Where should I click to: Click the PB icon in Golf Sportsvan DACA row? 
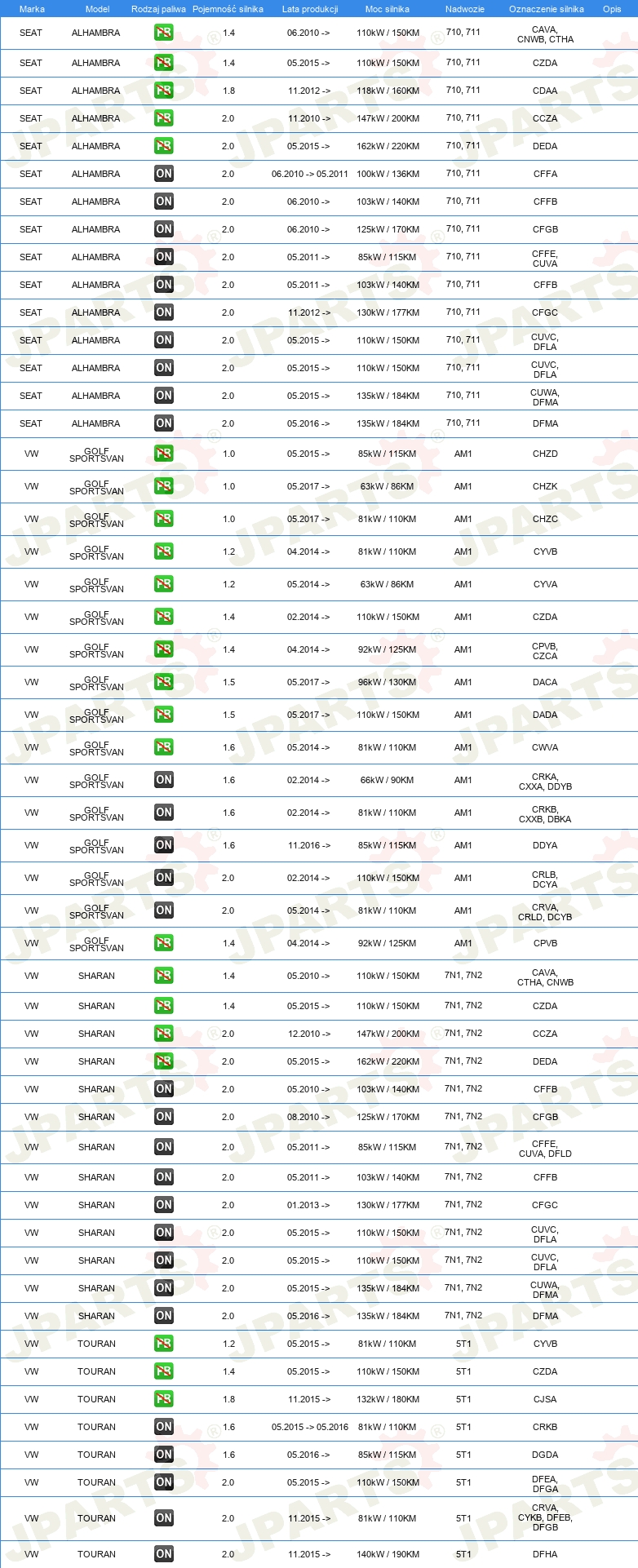point(164,682)
